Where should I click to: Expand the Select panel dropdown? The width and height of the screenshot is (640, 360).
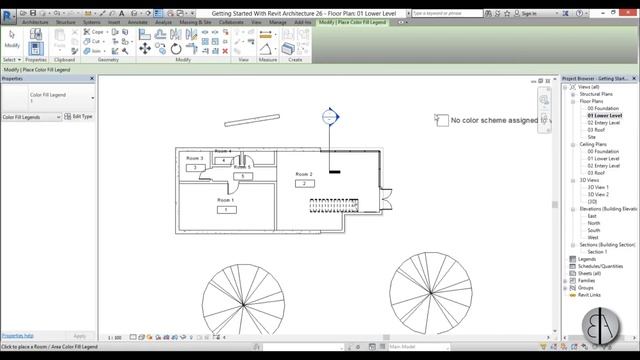click(12, 60)
